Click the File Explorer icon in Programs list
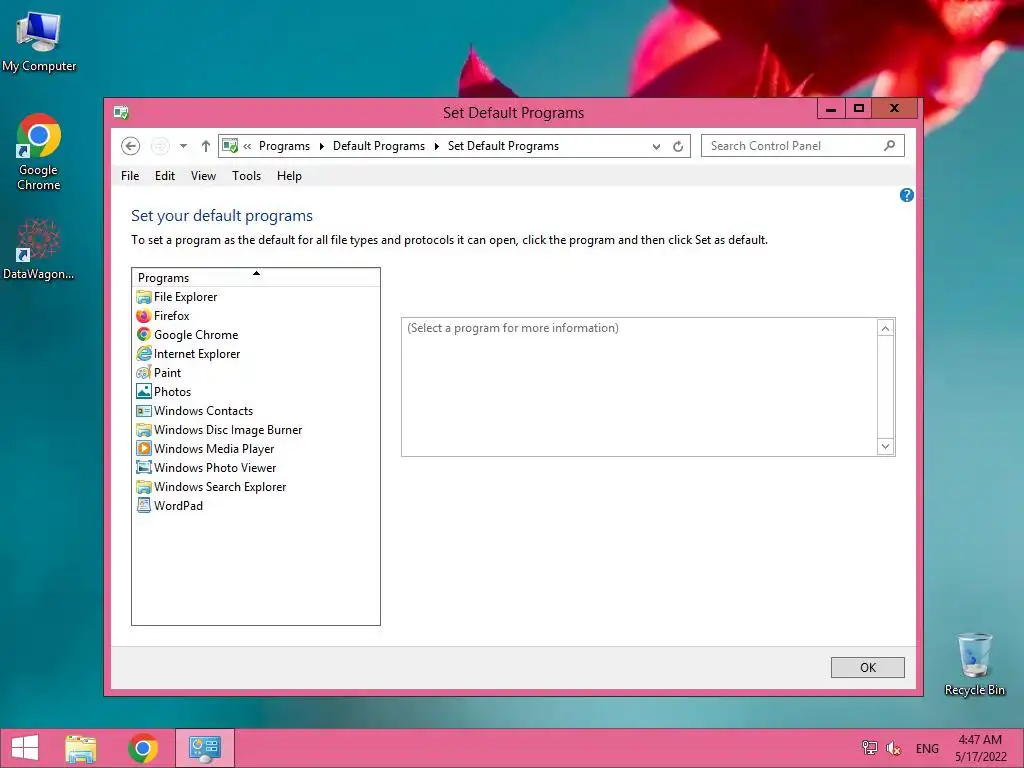This screenshot has height=768, width=1024. point(144,297)
